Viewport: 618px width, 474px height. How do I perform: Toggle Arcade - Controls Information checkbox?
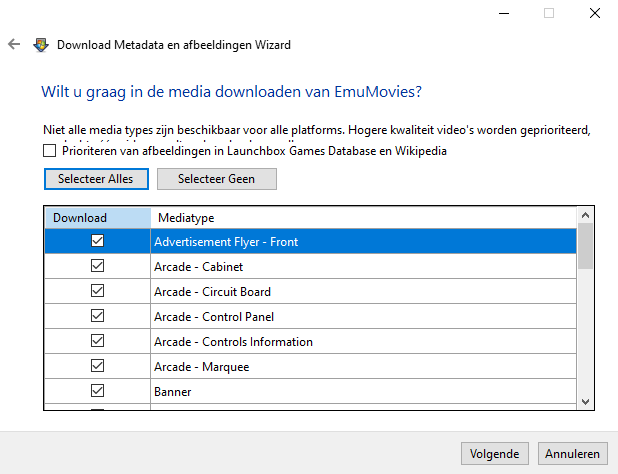tap(97, 341)
